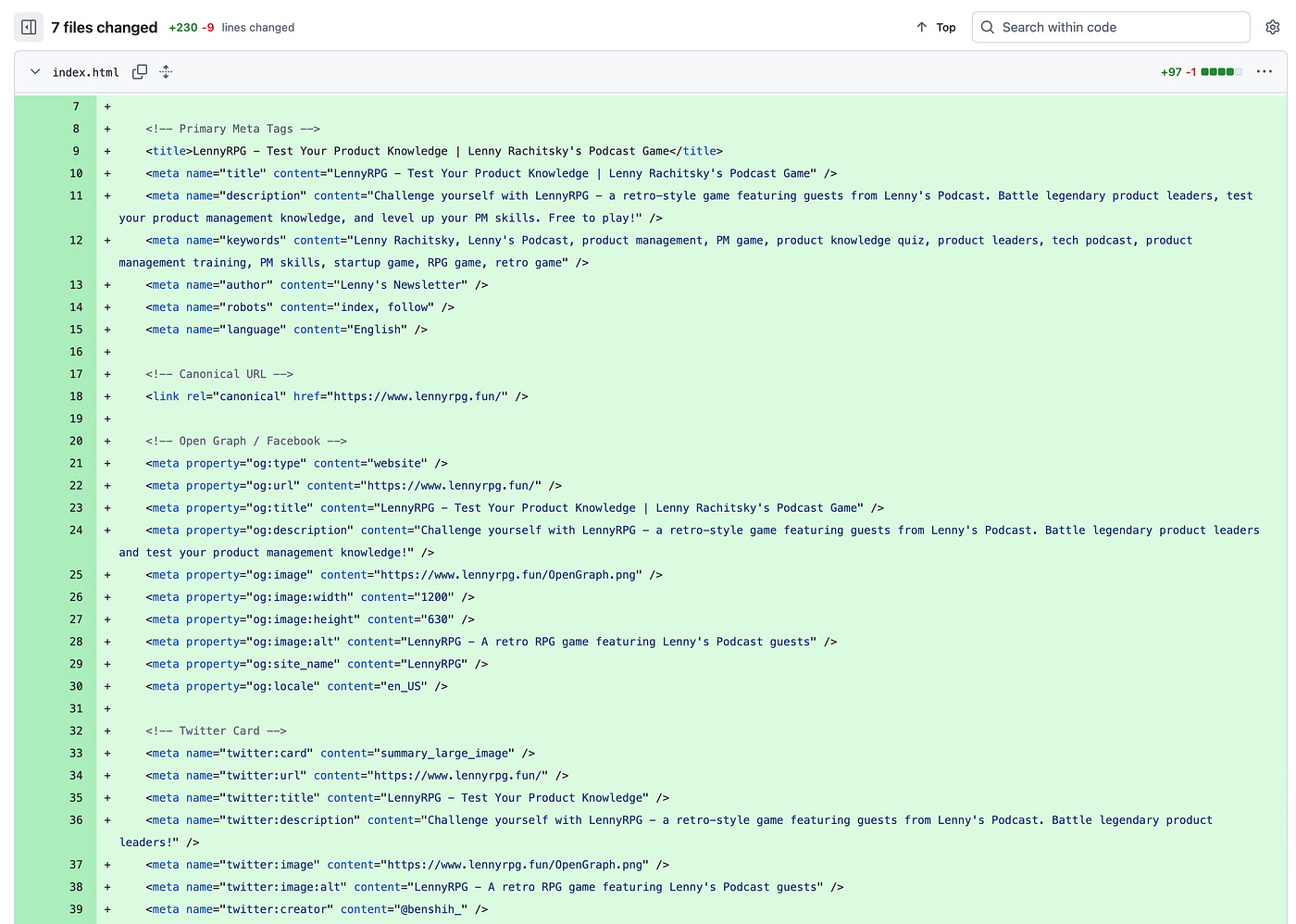This screenshot has height=924, width=1296.
Task: Click the Search within code input field
Action: click(x=1110, y=27)
